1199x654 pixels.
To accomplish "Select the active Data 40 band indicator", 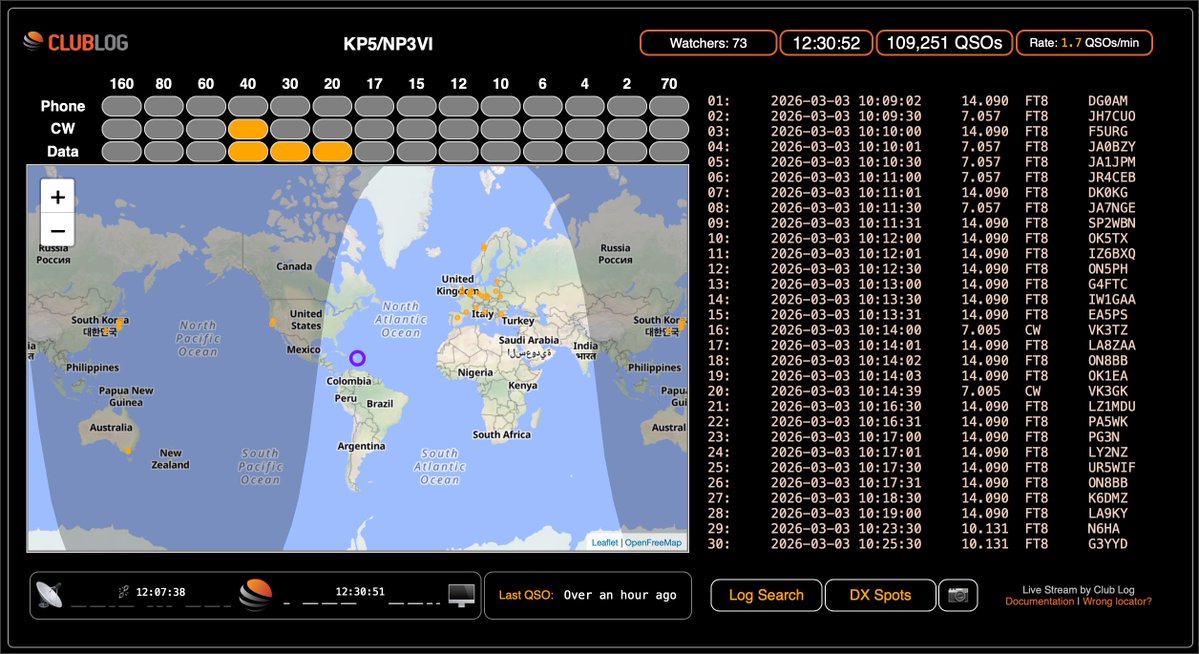I will coord(248,151).
